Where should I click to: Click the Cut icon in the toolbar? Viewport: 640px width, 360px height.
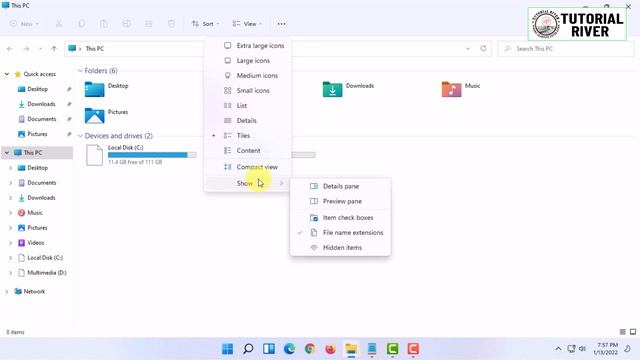coord(59,24)
